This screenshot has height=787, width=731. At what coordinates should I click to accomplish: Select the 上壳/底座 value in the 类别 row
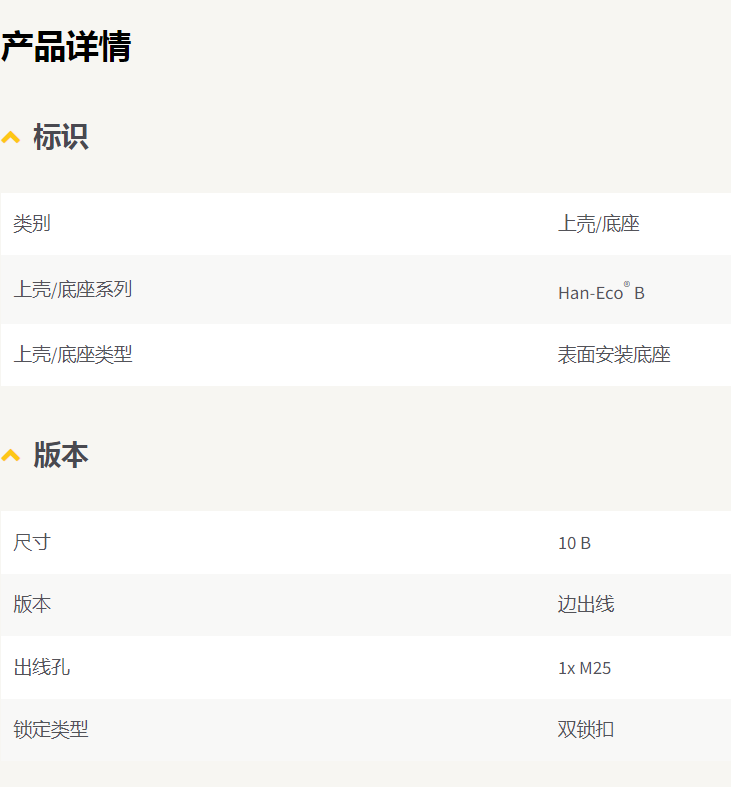click(598, 224)
